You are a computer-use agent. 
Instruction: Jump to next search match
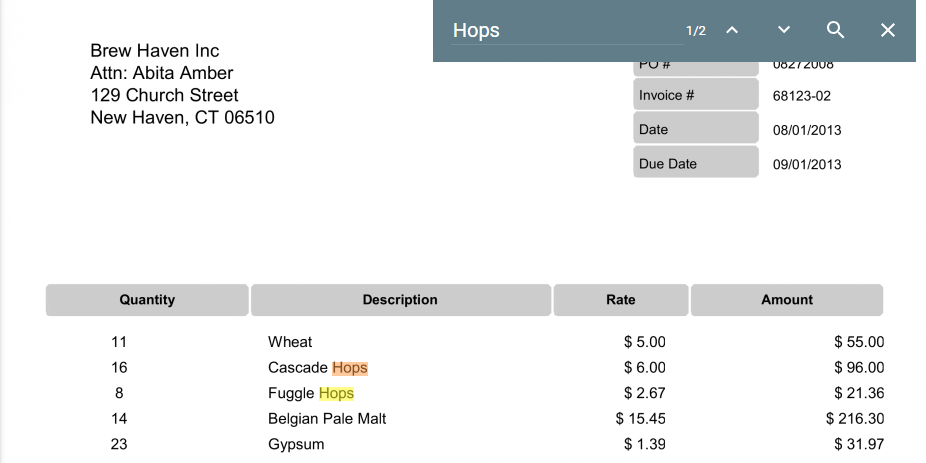784,30
